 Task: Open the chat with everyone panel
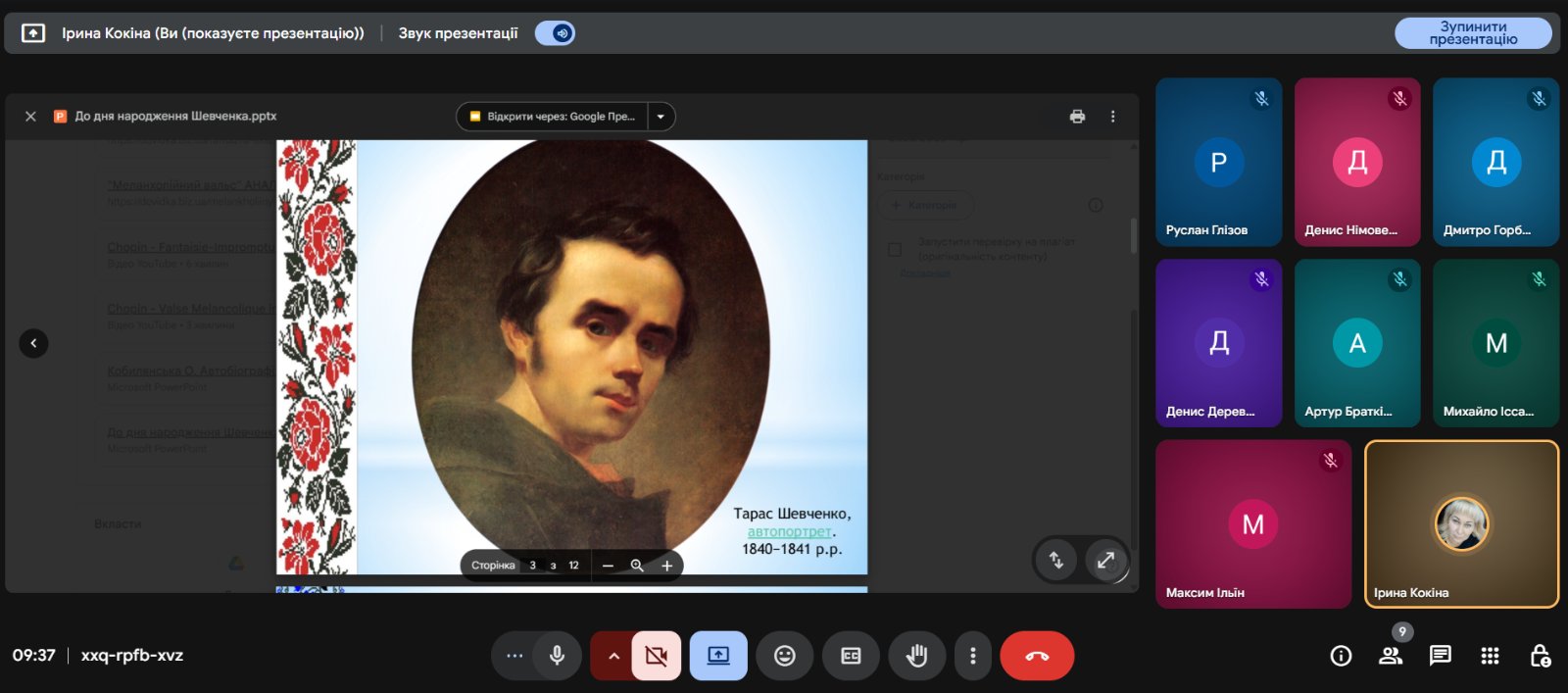pos(1440,656)
